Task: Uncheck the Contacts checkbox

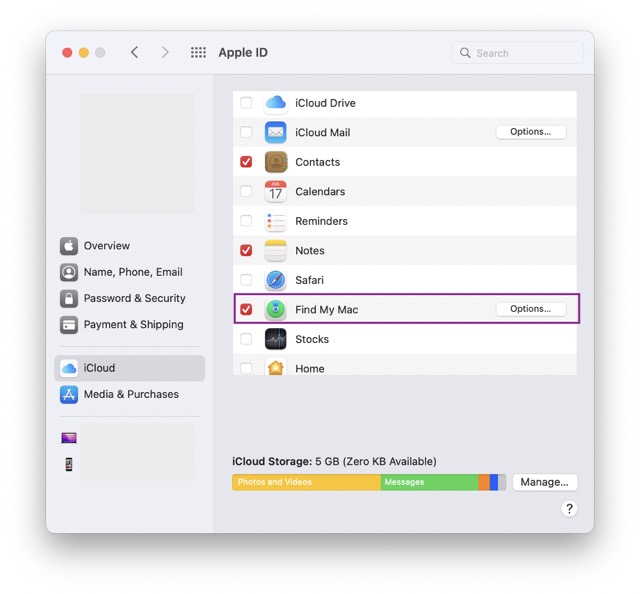Action: (x=246, y=162)
